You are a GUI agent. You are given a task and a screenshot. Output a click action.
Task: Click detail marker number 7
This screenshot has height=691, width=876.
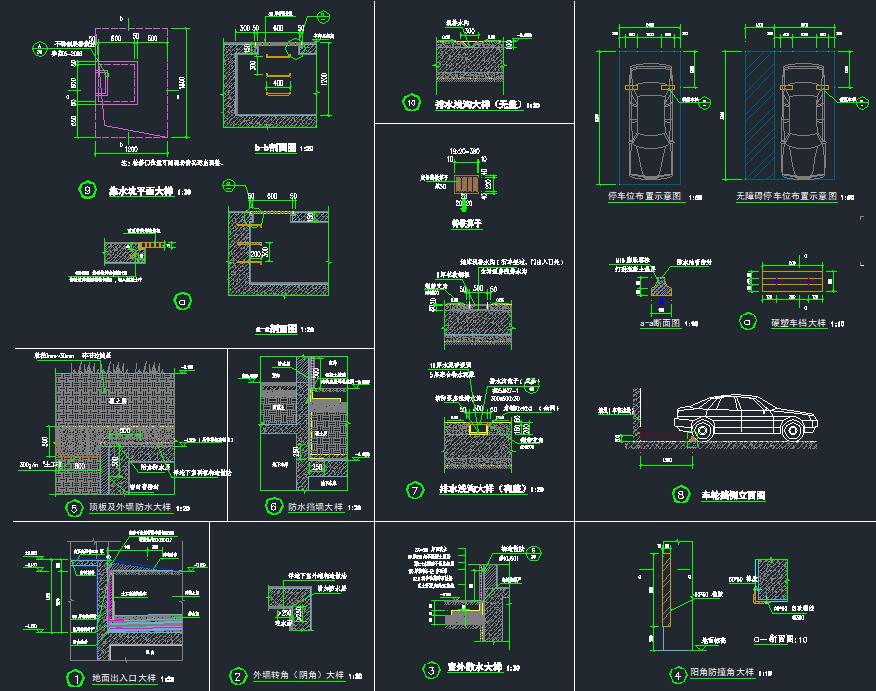point(416,490)
